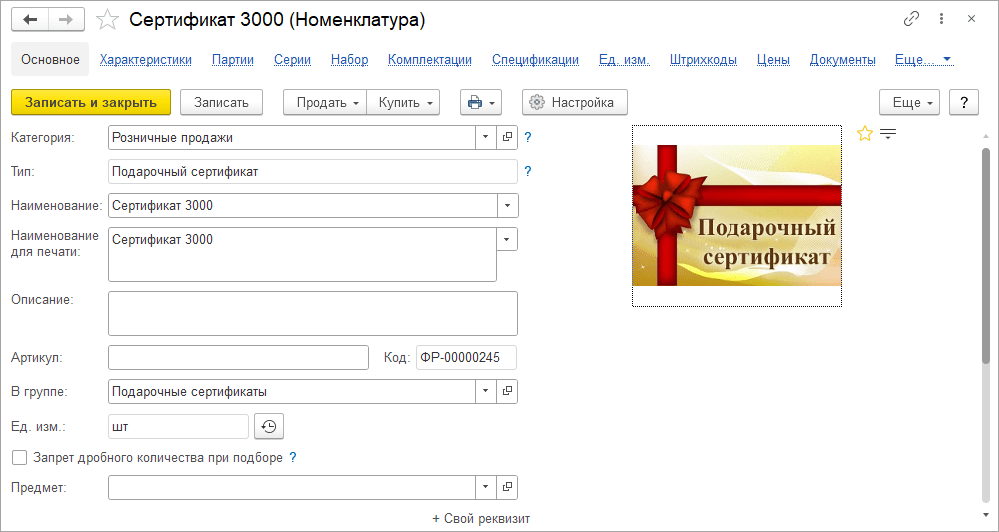
Task: Open the Купить dropdown button
Action: pyautogui.click(x=403, y=102)
